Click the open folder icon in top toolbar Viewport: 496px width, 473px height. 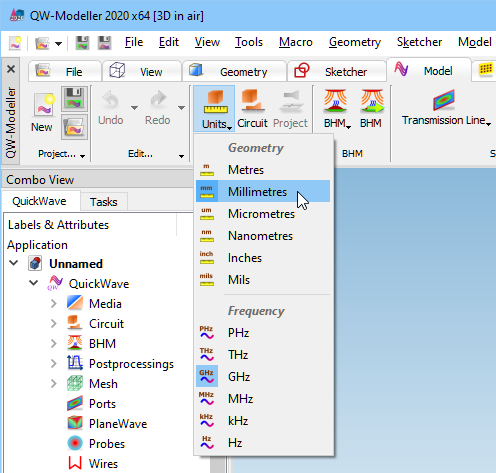42,43
